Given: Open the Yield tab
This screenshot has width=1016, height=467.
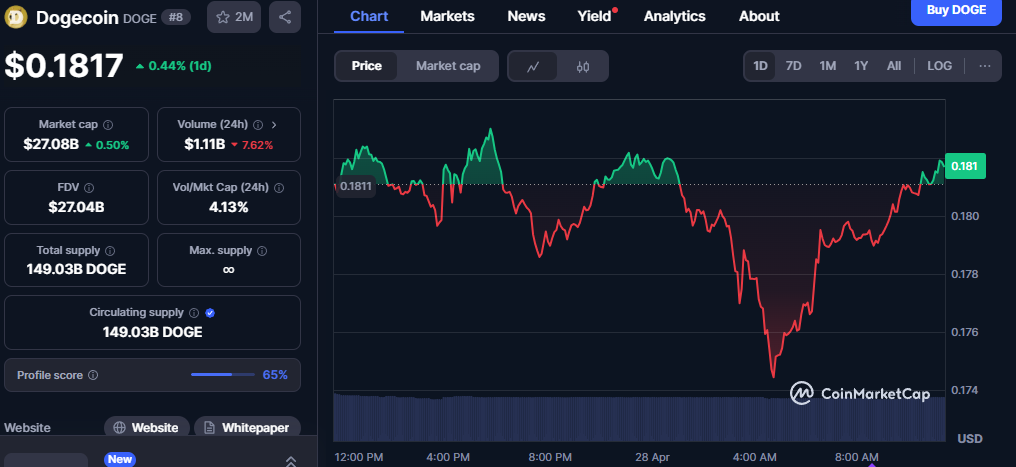Looking at the screenshot, I should tap(595, 16).
